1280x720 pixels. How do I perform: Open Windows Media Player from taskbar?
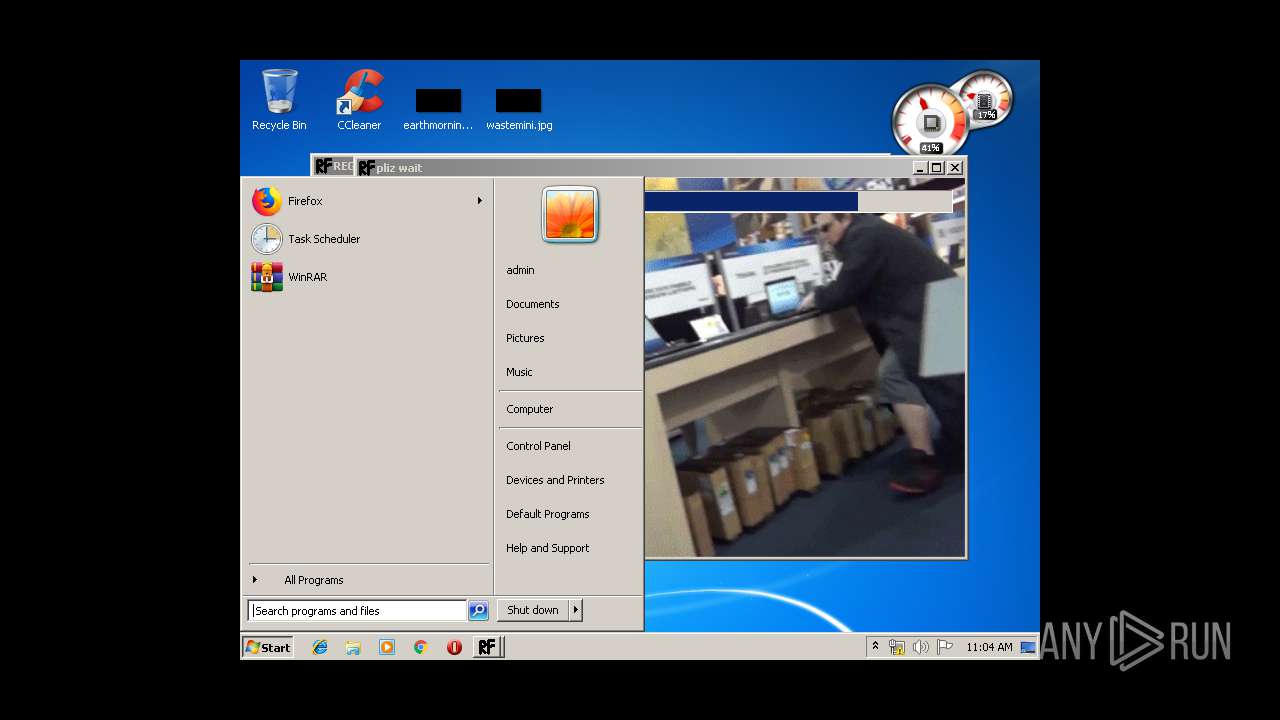coord(387,647)
